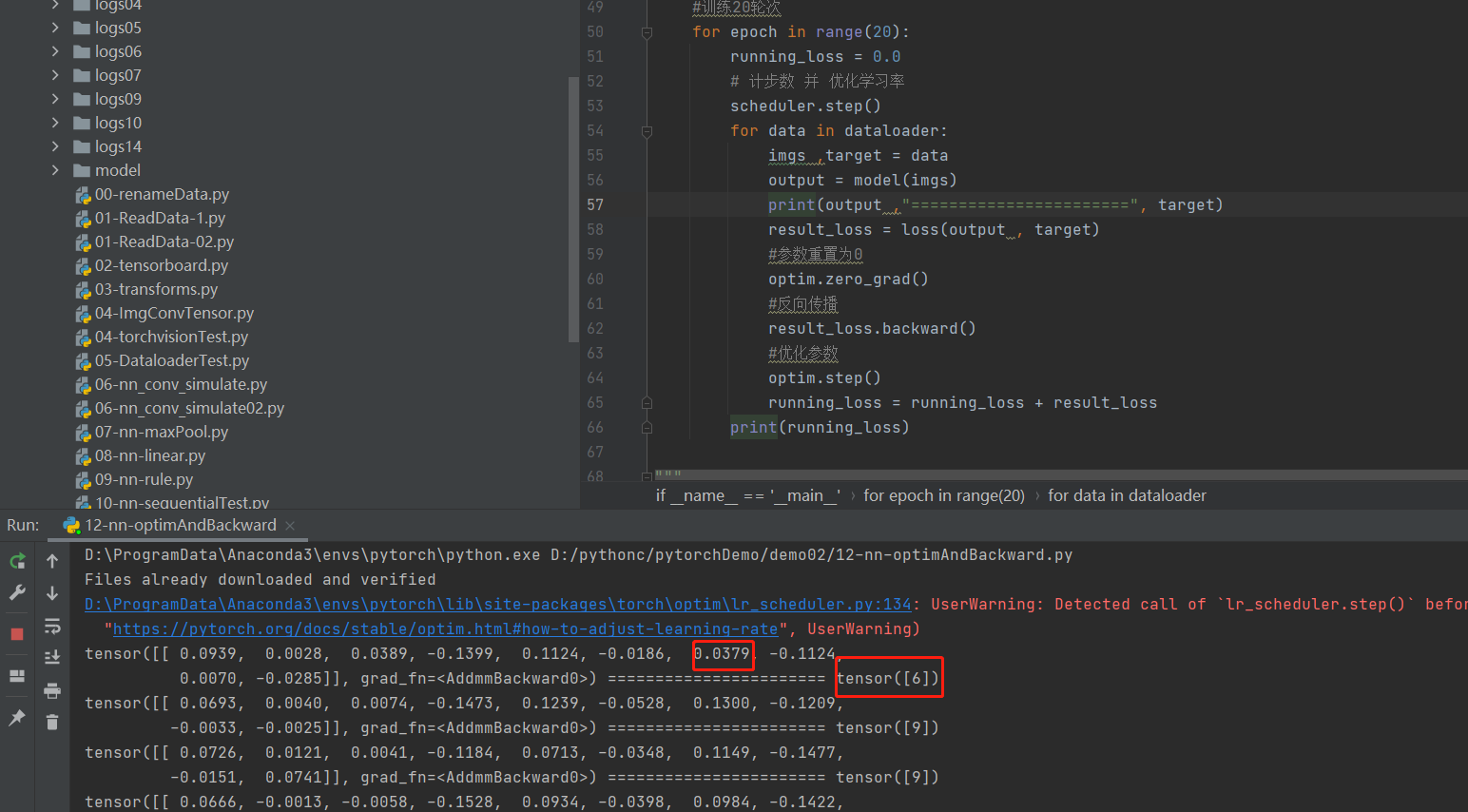1468x812 pixels.
Task: Expand the logs09 folder
Action: coord(55,99)
